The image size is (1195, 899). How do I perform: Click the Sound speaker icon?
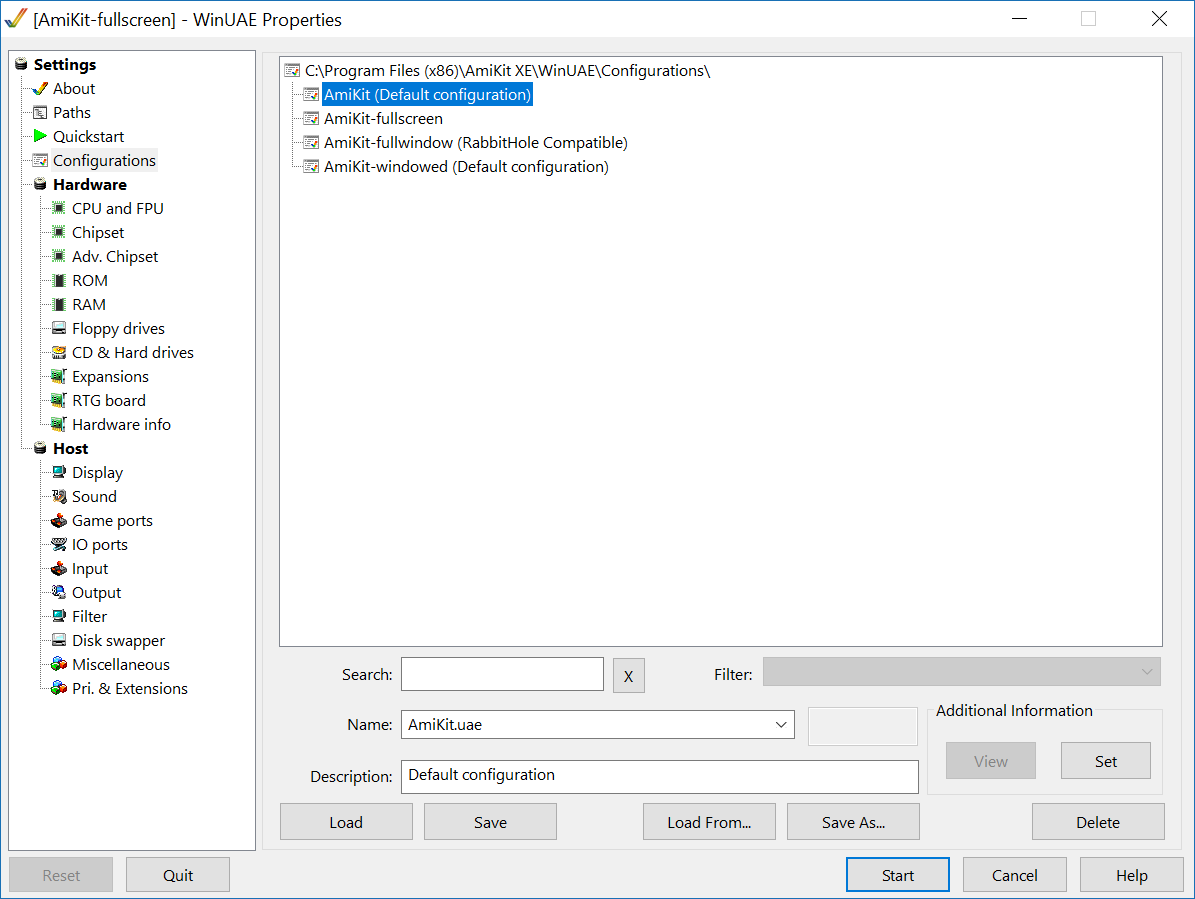(59, 497)
